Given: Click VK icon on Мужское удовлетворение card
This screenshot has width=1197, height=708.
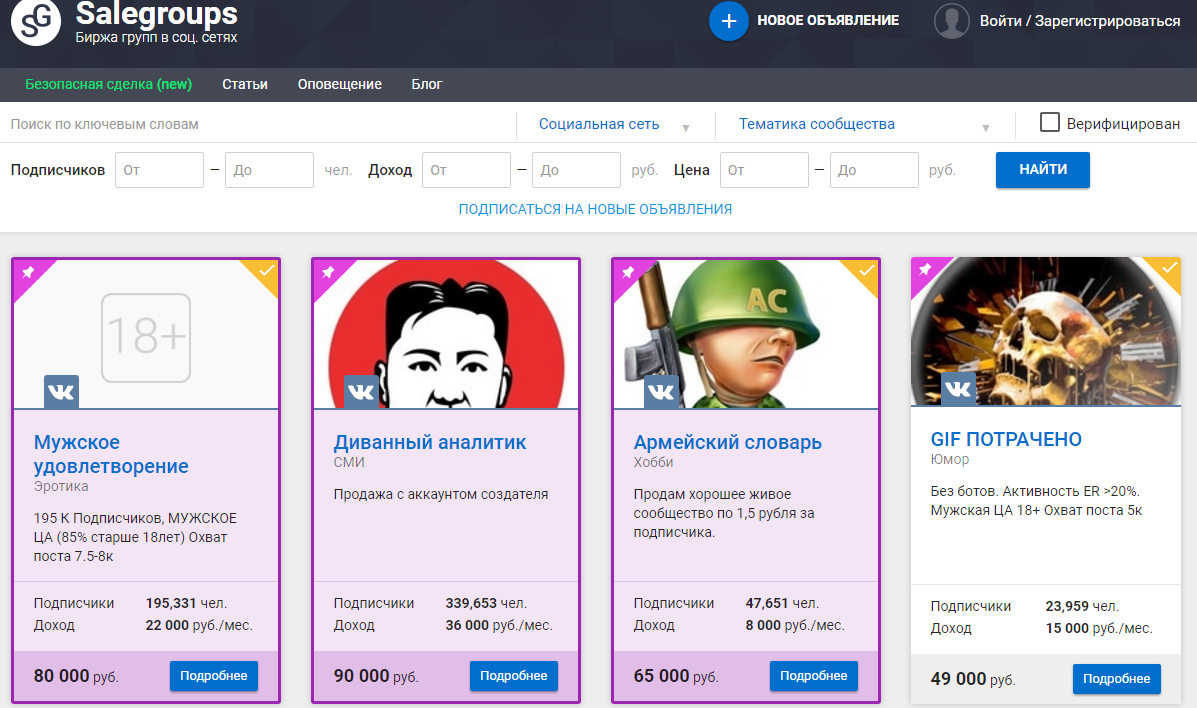Looking at the screenshot, I should coord(61,392).
